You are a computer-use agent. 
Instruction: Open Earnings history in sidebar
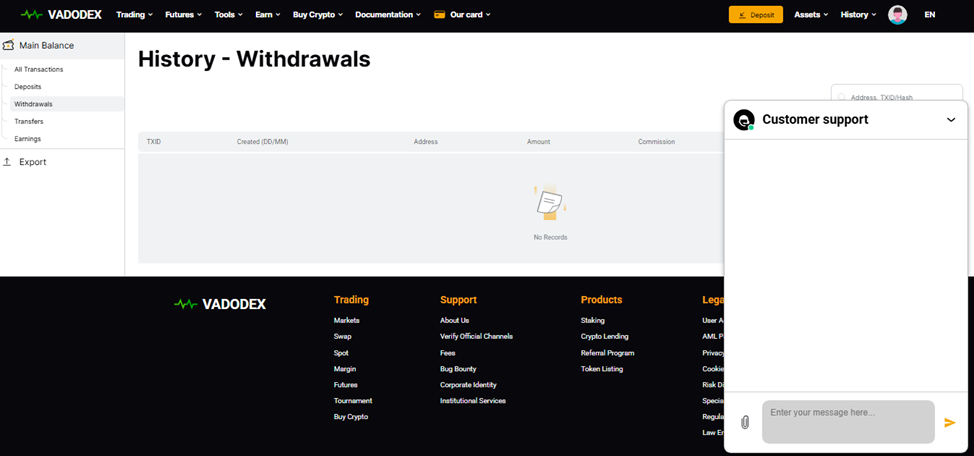click(x=27, y=139)
